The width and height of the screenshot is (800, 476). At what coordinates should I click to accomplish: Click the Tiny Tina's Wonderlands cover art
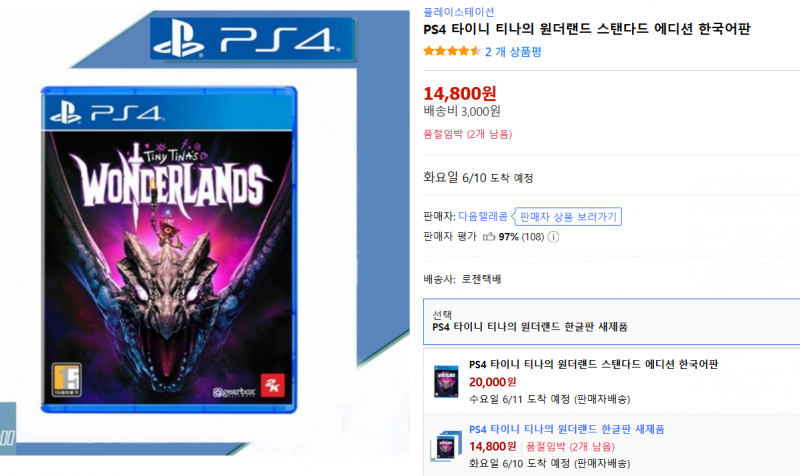[168, 249]
